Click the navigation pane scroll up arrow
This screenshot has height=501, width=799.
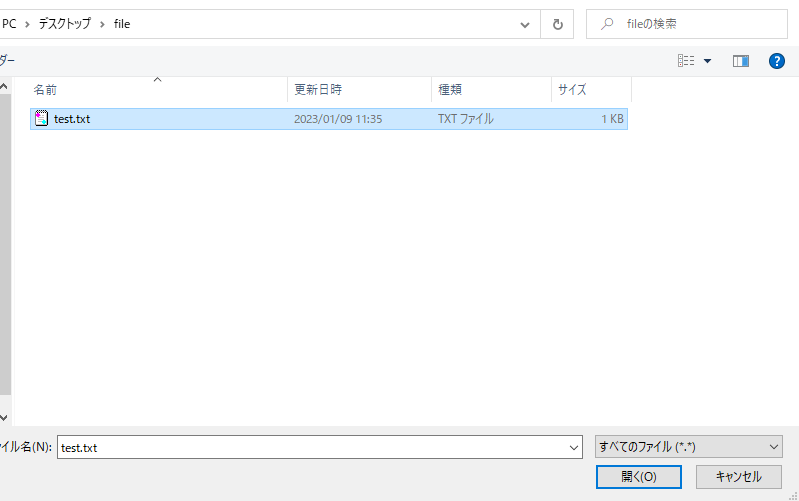click(4, 87)
